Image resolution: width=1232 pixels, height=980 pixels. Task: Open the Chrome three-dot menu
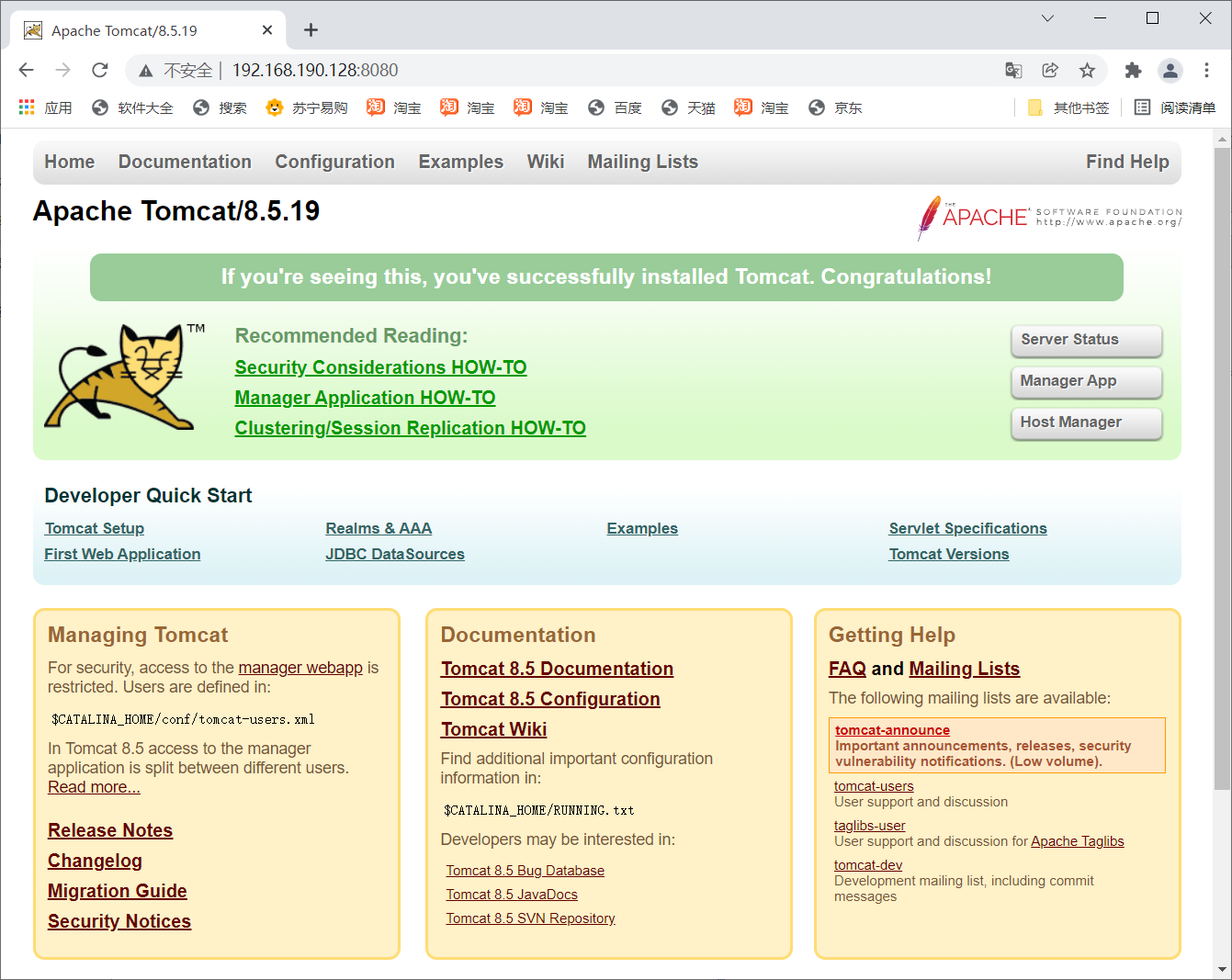(1206, 70)
